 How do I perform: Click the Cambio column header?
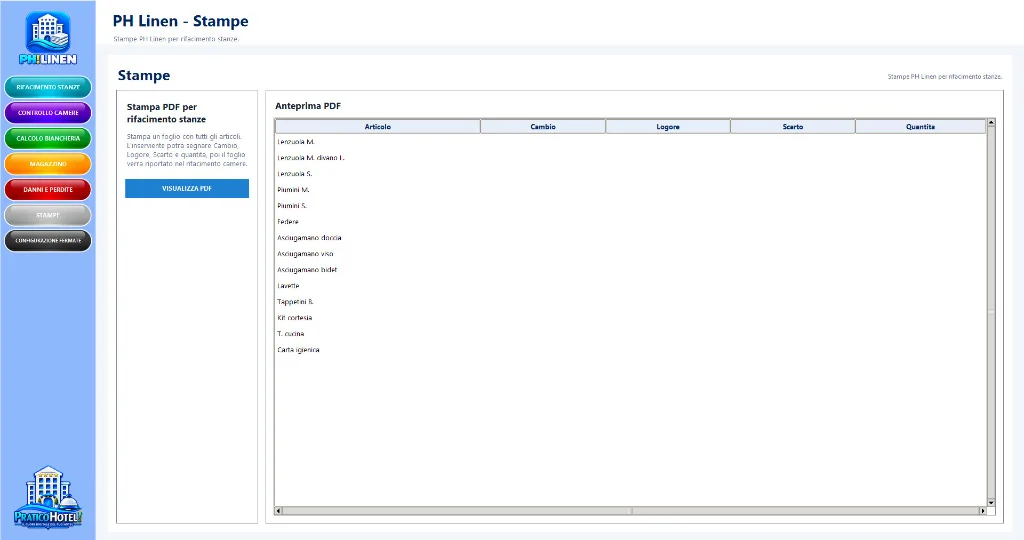[x=543, y=127]
